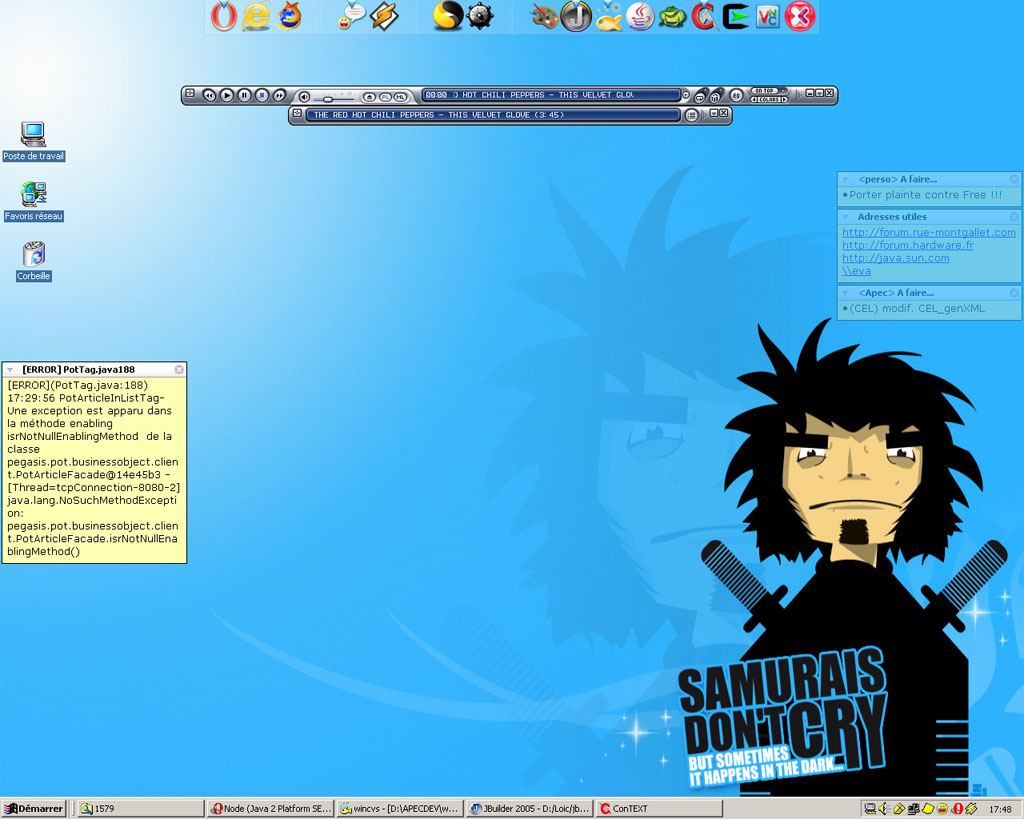Open Winamp equalizer EQ button

click(735, 95)
